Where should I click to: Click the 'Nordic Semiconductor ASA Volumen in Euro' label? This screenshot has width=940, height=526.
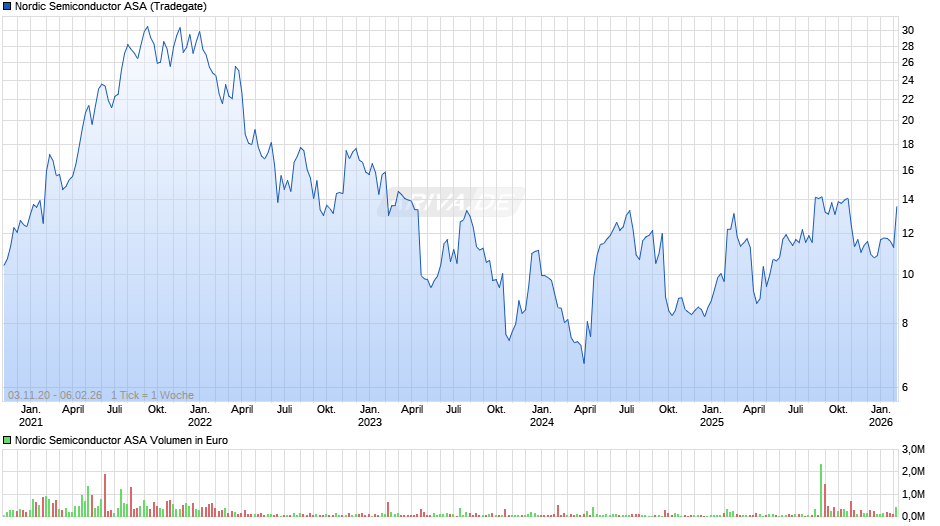[x=121, y=440]
